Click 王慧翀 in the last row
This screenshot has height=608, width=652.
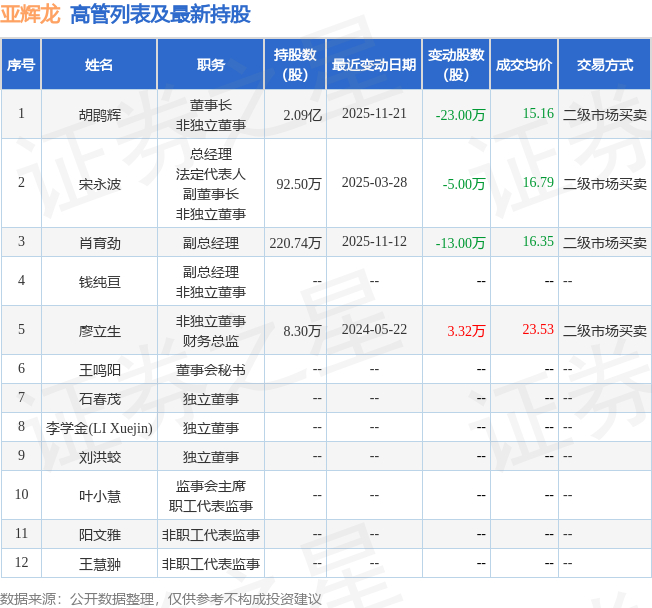[x=100, y=564]
